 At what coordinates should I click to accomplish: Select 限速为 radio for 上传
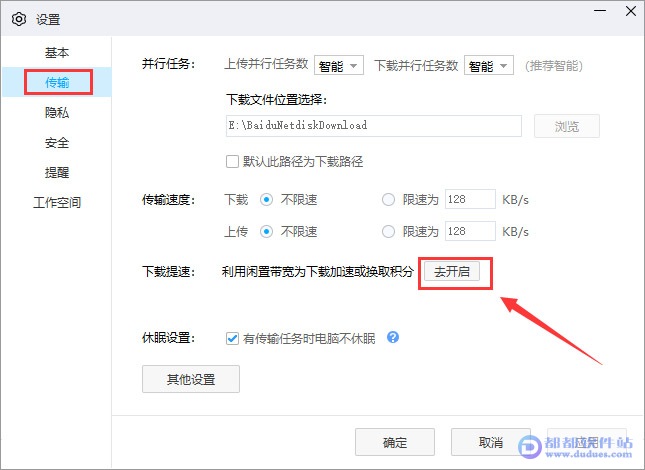(x=388, y=232)
